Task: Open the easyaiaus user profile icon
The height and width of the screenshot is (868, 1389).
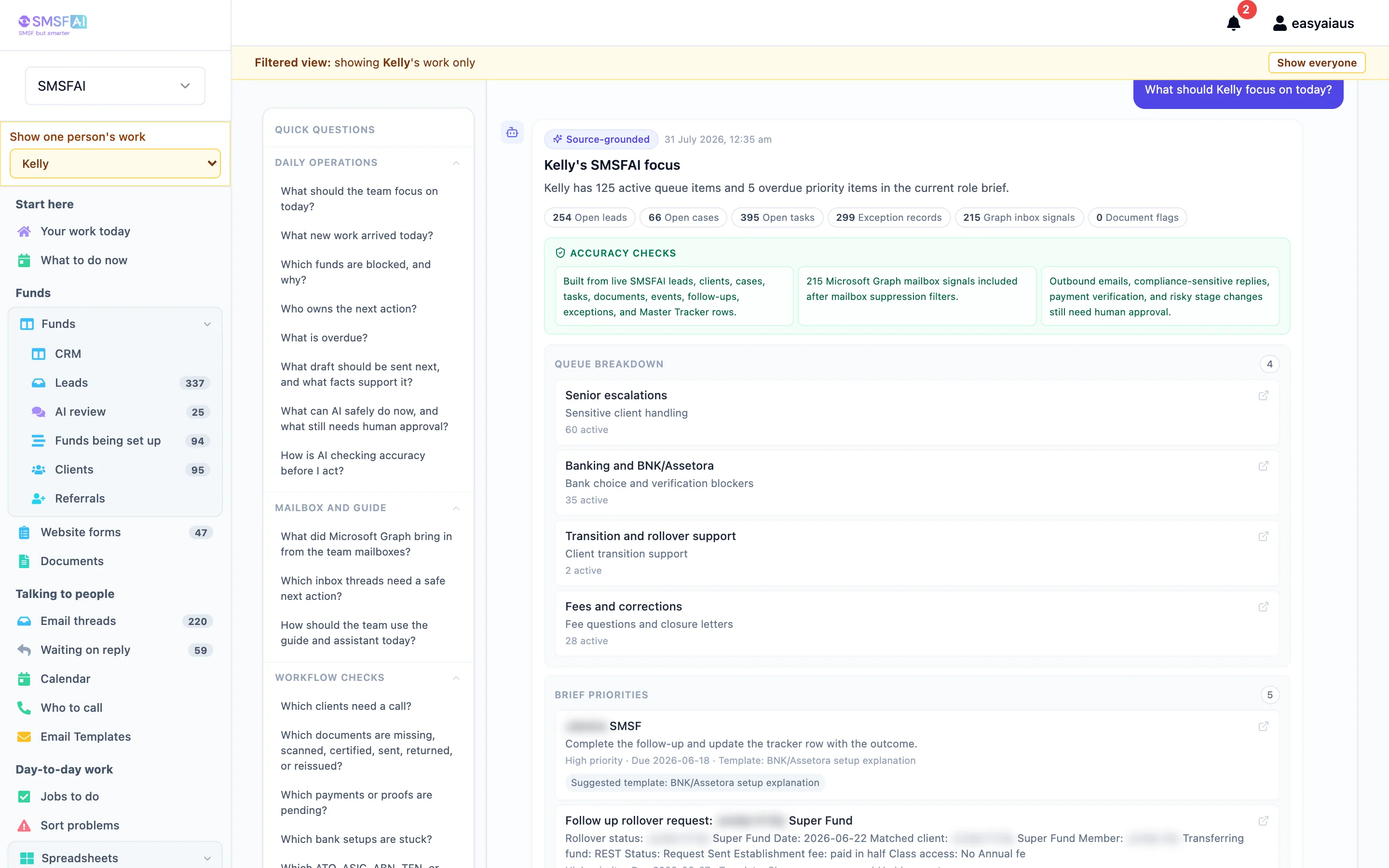Action: point(1280,24)
